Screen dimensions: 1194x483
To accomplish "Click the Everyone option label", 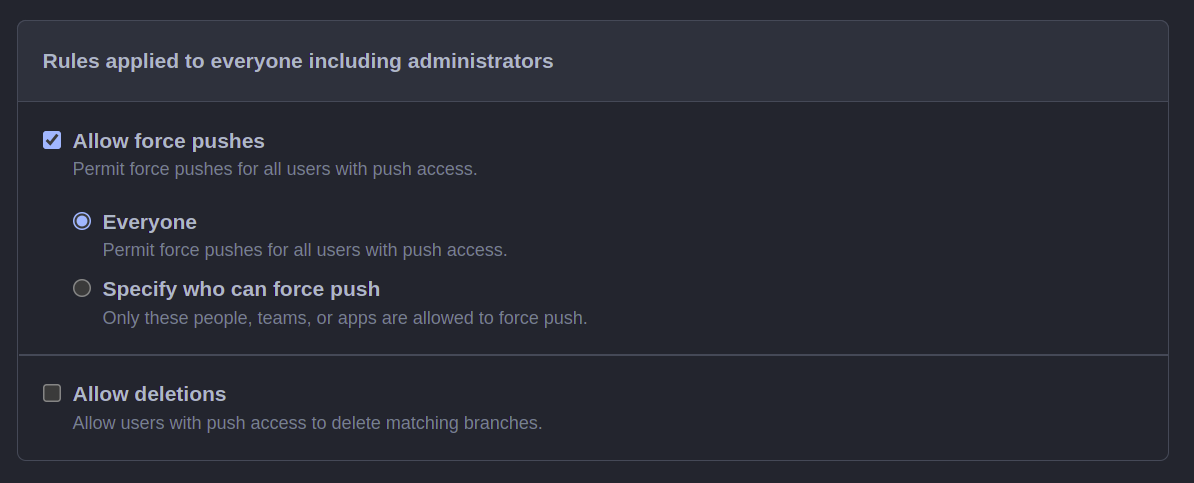I will (x=149, y=222).
